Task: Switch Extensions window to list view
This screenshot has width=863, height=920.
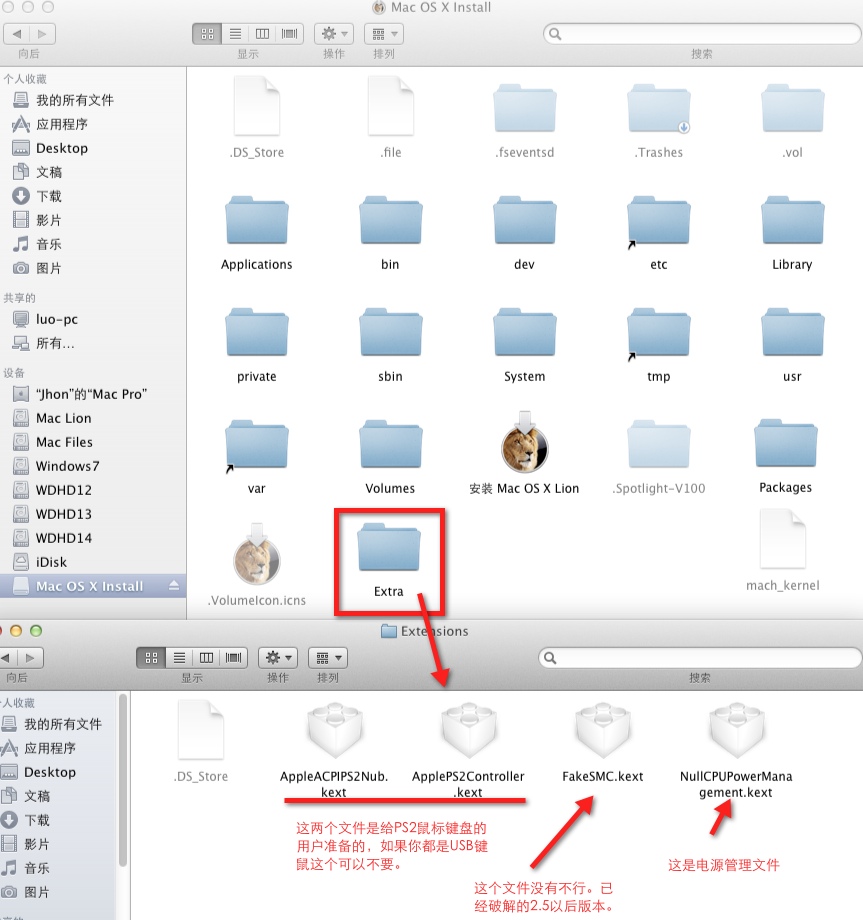Action: [180, 658]
